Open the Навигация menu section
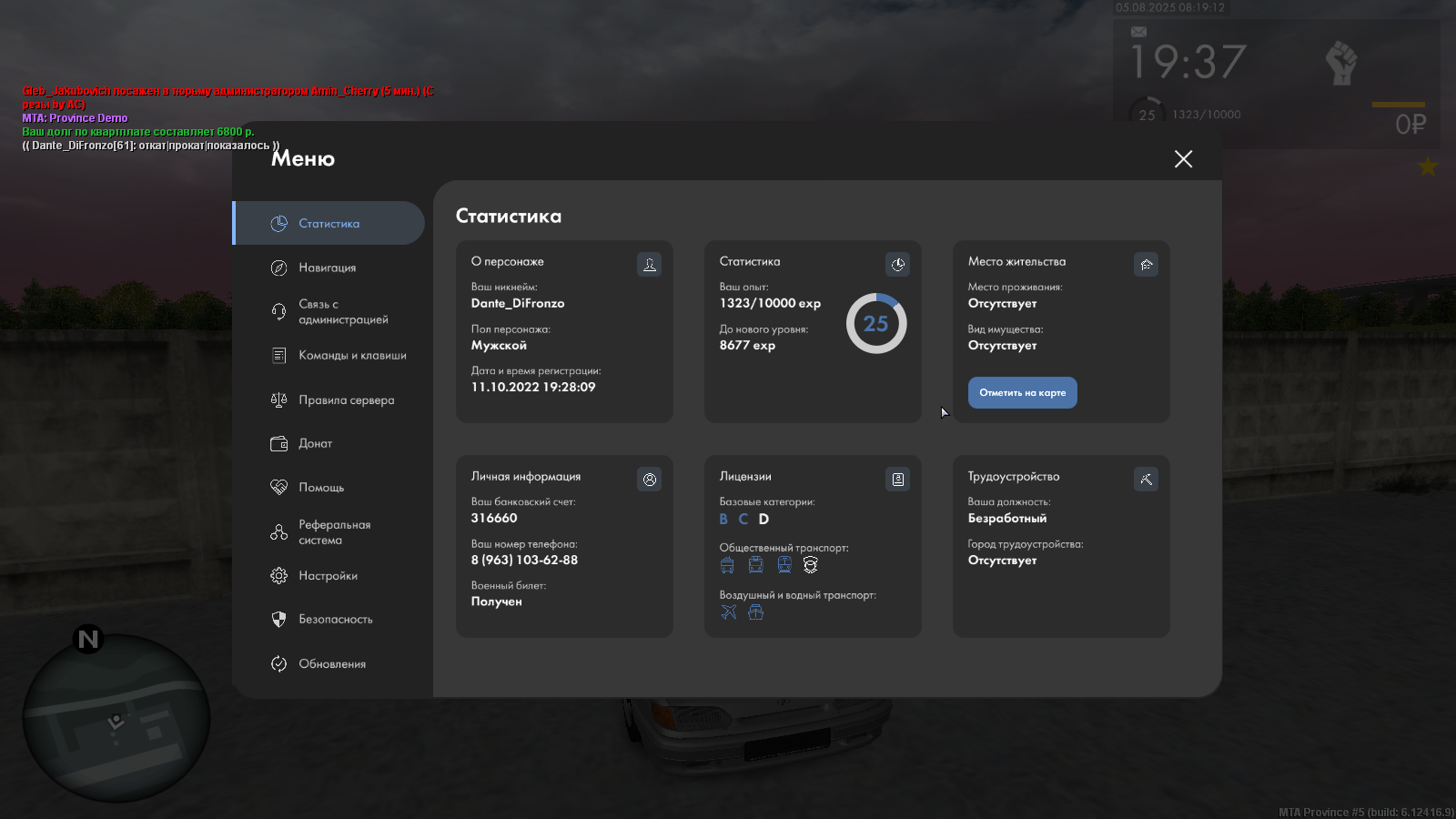The height and width of the screenshot is (819, 1456). click(x=327, y=268)
